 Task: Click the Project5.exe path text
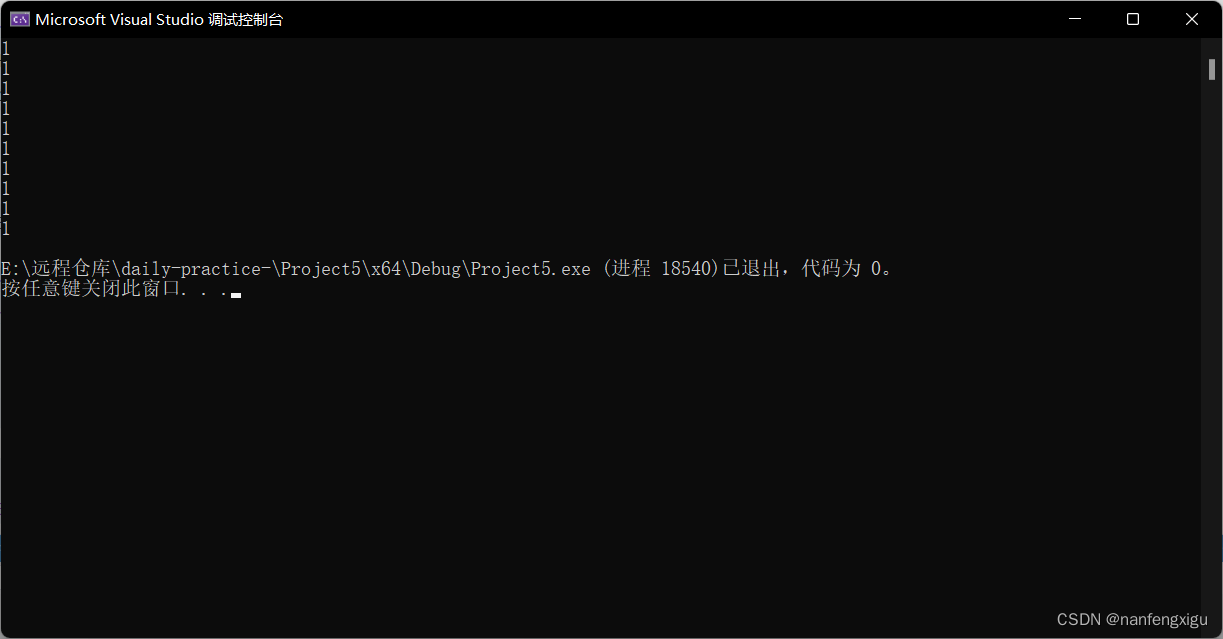[x=295, y=268]
